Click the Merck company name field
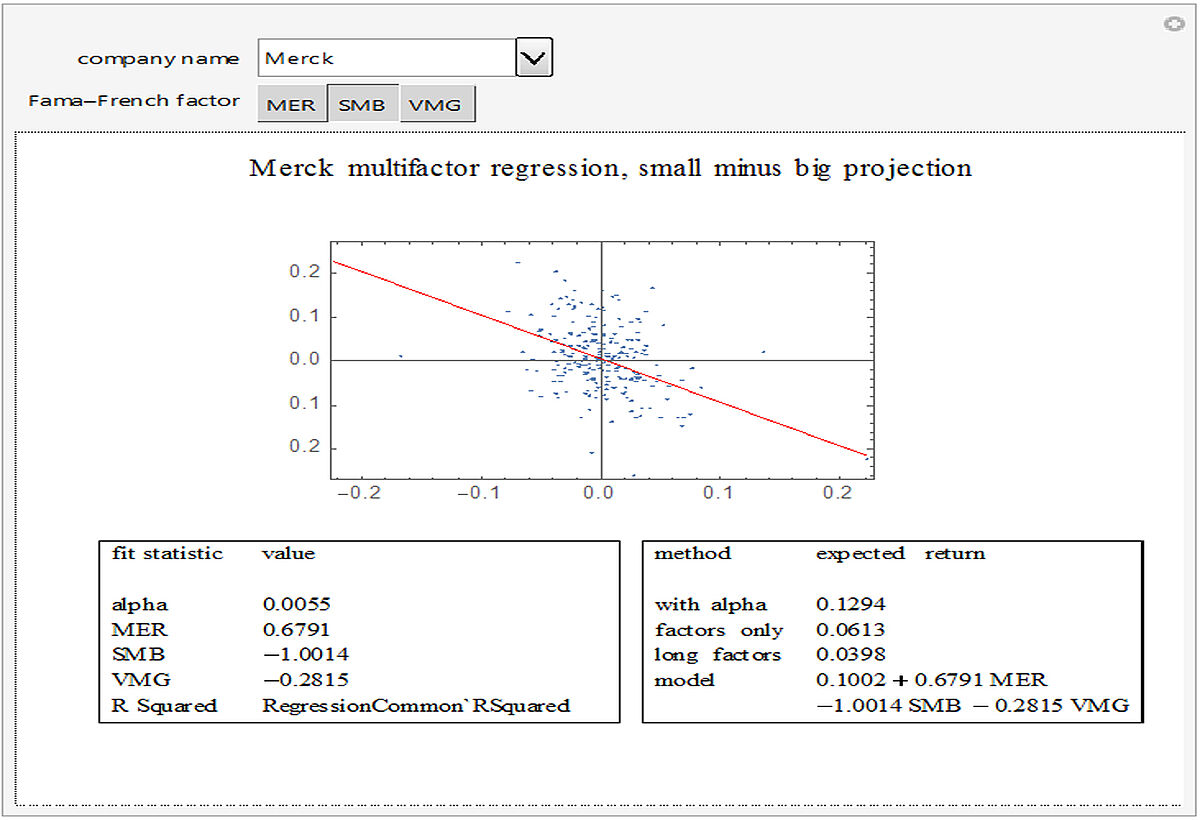1200x820 pixels. click(387, 59)
